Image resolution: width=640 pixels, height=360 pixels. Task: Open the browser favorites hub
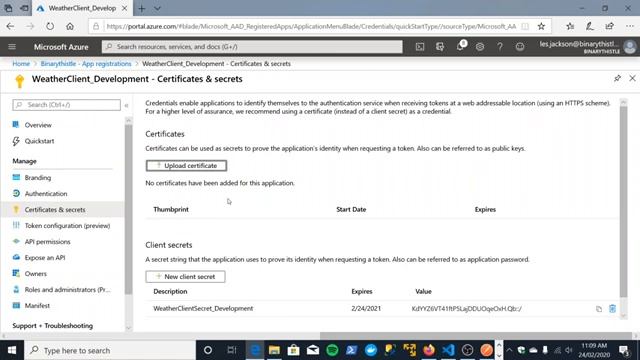(570, 26)
